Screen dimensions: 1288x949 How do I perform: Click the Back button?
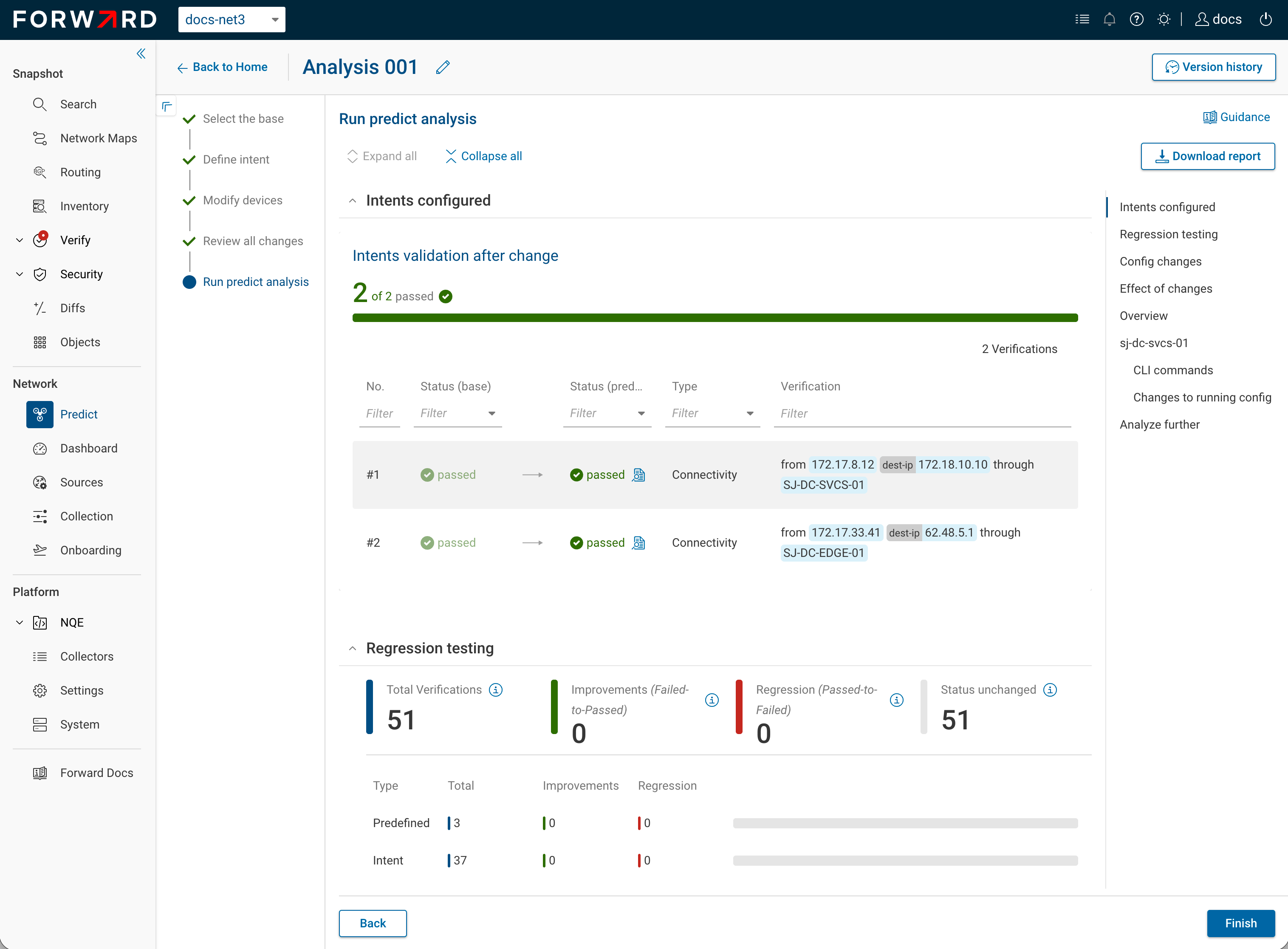(372, 923)
